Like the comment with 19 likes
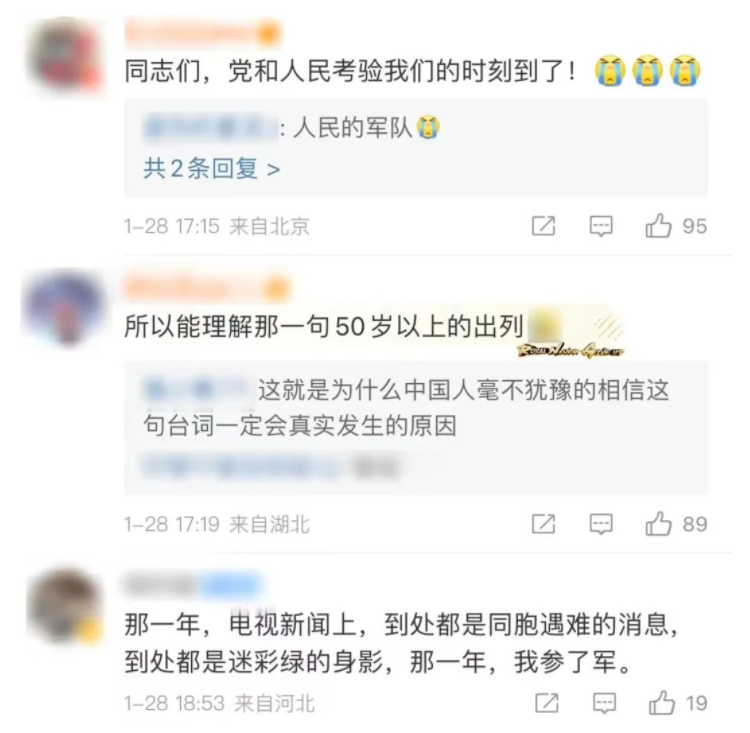750x733 pixels. coord(662,703)
